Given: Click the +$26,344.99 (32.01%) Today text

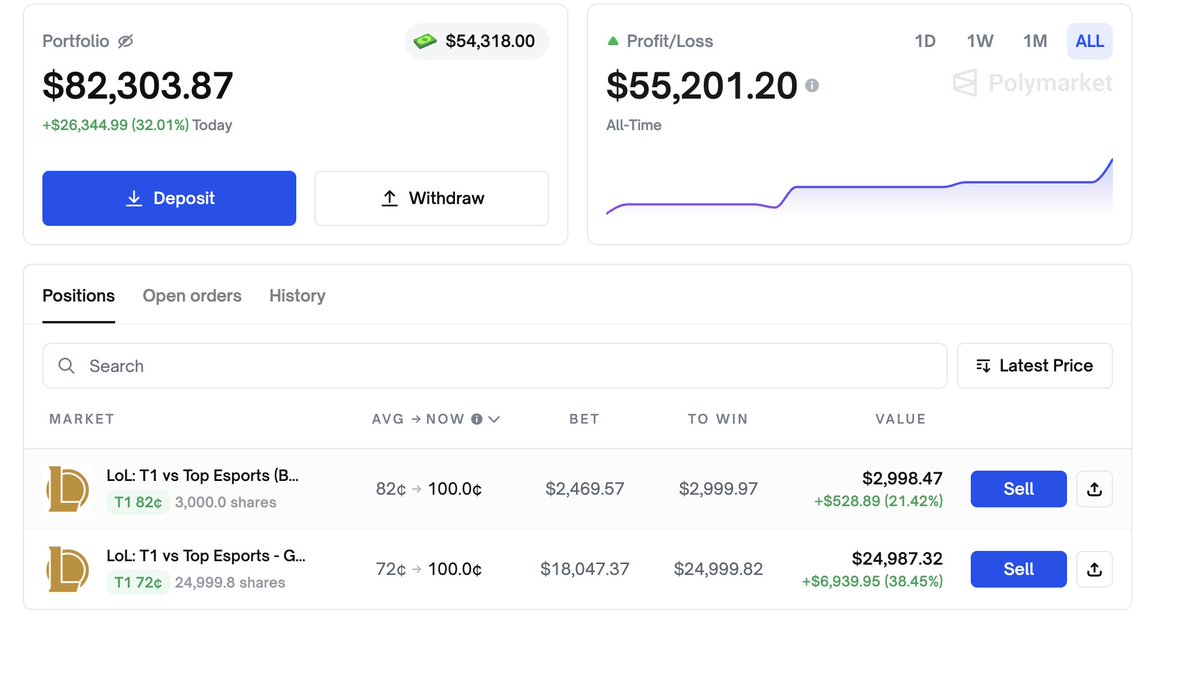Looking at the screenshot, I should (137, 125).
